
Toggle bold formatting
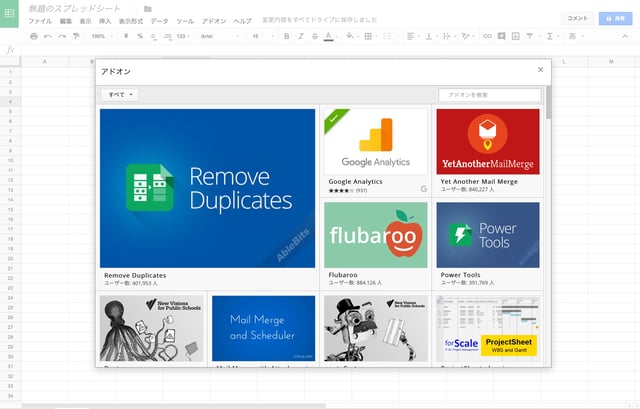(x=287, y=36)
